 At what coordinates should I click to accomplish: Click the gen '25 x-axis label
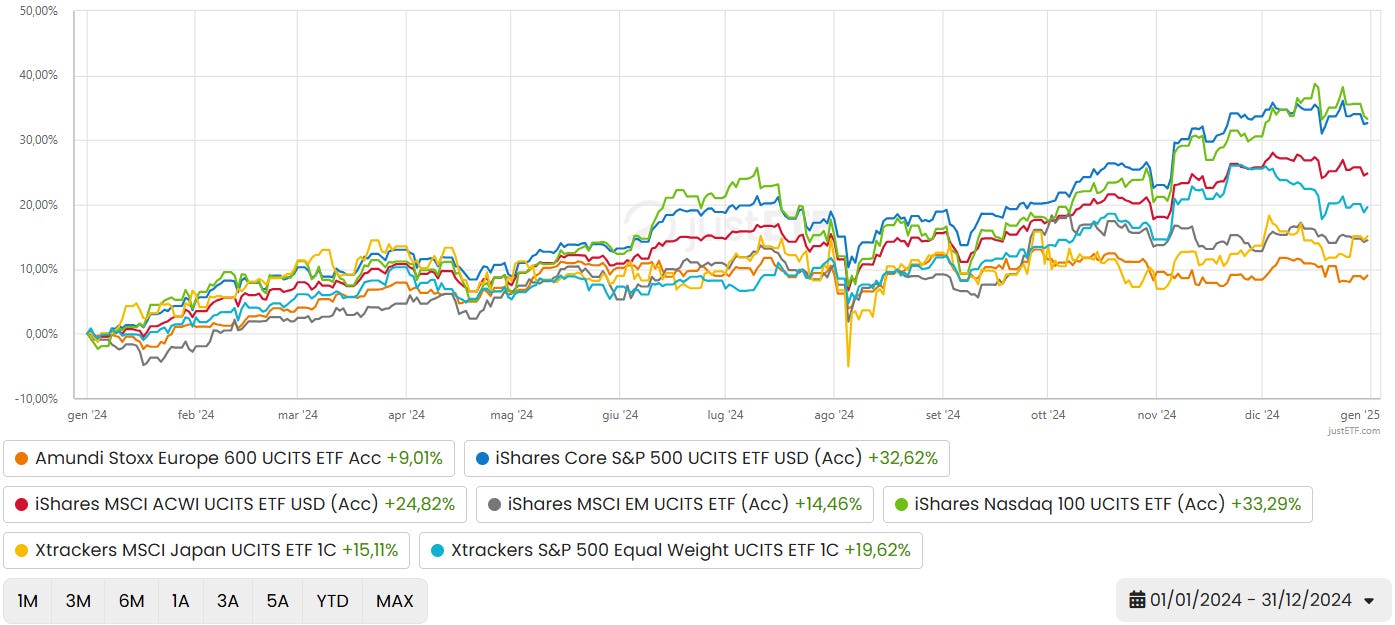(1361, 414)
